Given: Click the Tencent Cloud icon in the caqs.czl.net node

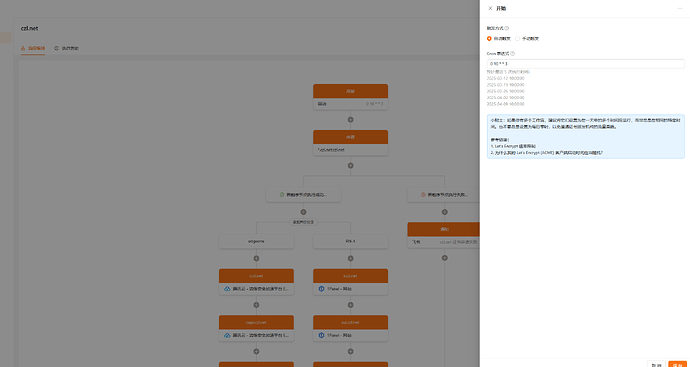Looking at the screenshot, I should click(x=227, y=335).
